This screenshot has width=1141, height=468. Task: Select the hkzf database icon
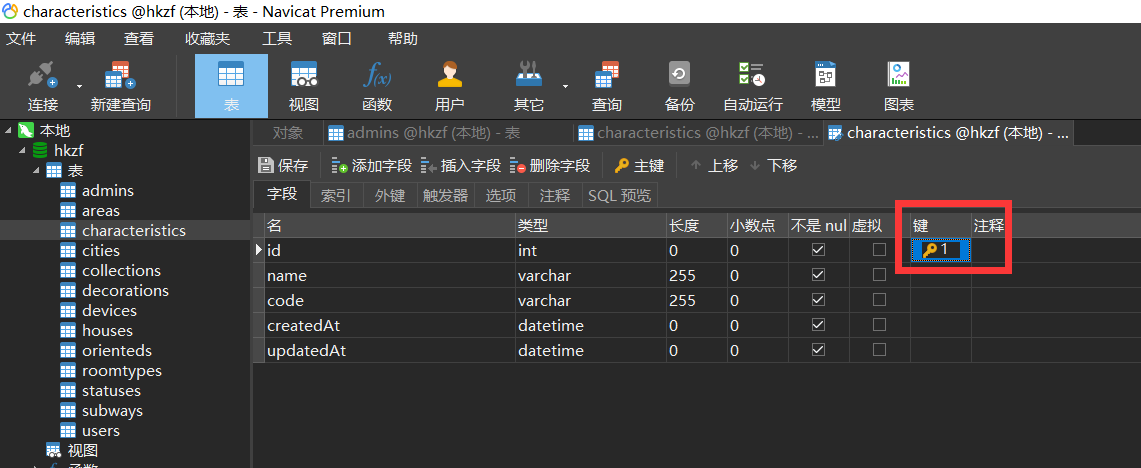[x=41, y=151]
